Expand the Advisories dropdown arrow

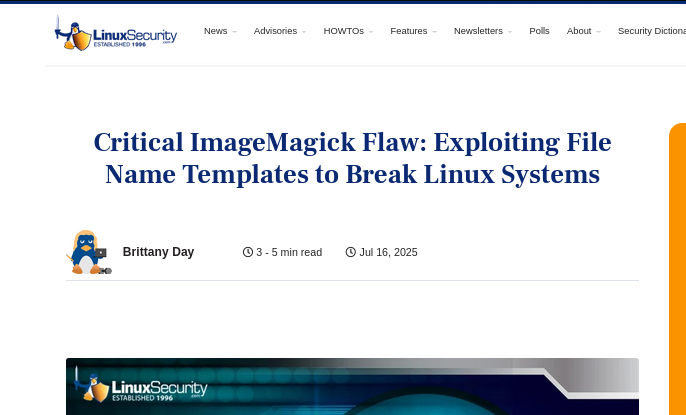pos(304,32)
